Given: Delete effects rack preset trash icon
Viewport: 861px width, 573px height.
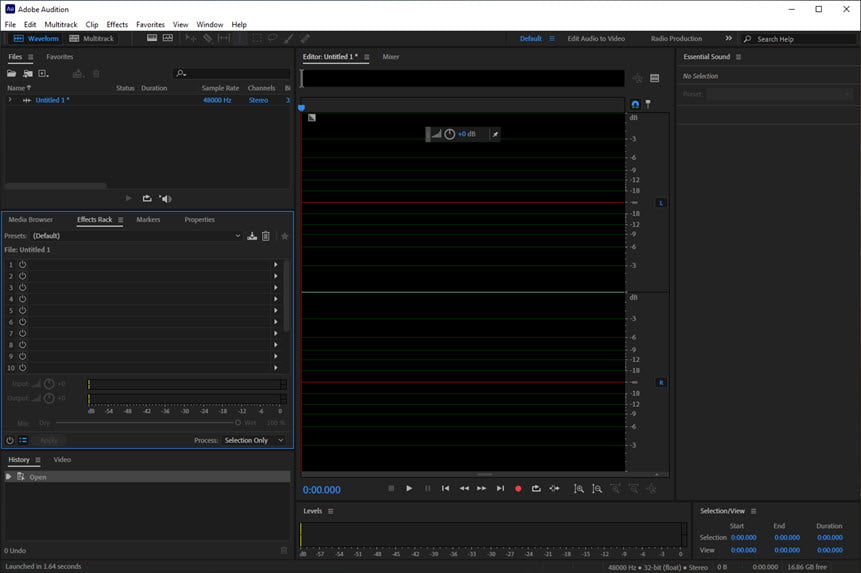Looking at the screenshot, I should coord(266,236).
